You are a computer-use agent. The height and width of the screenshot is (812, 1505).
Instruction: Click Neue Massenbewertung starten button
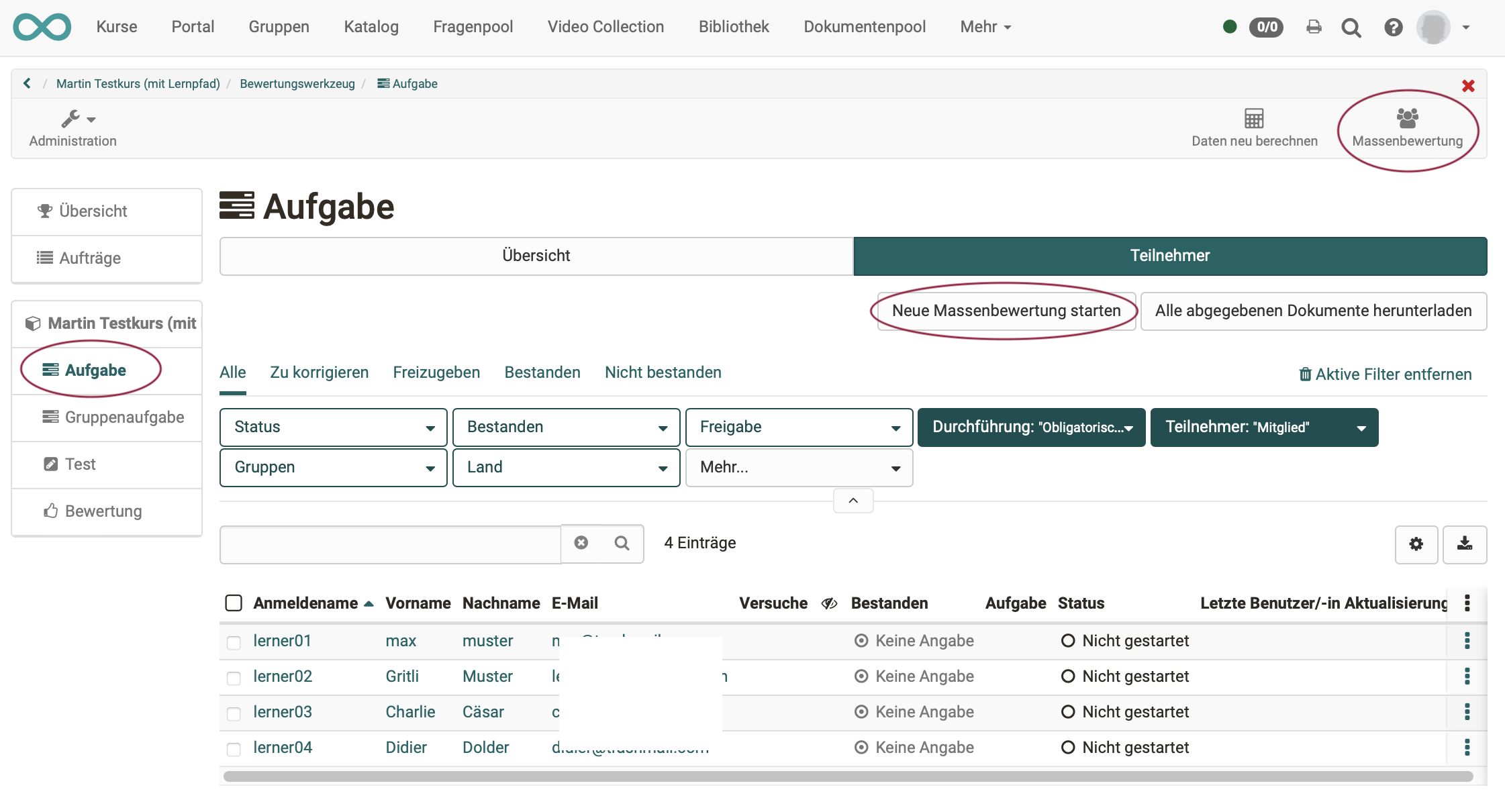point(1006,311)
